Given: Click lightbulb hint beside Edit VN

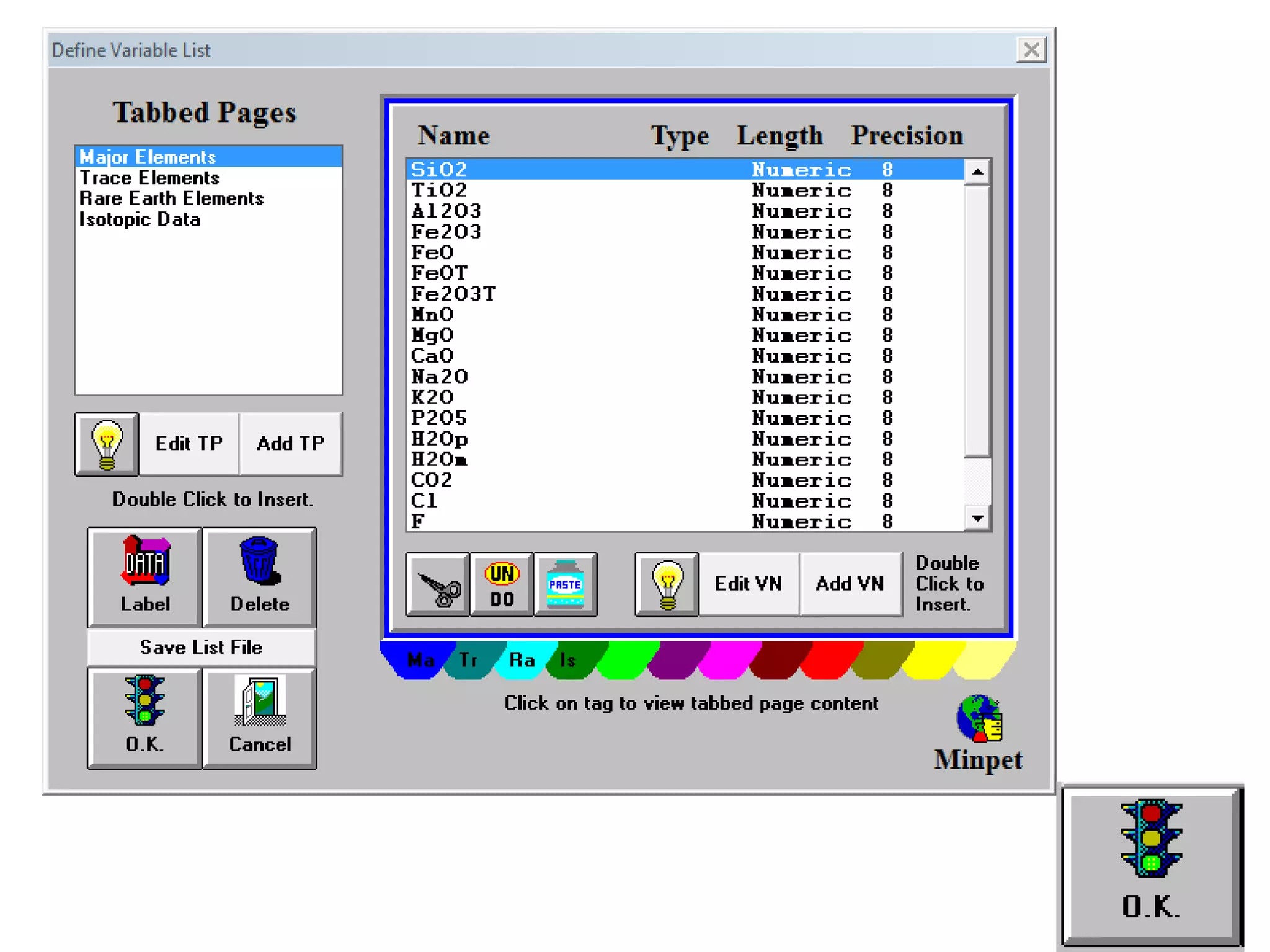Looking at the screenshot, I should (x=667, y=585).
